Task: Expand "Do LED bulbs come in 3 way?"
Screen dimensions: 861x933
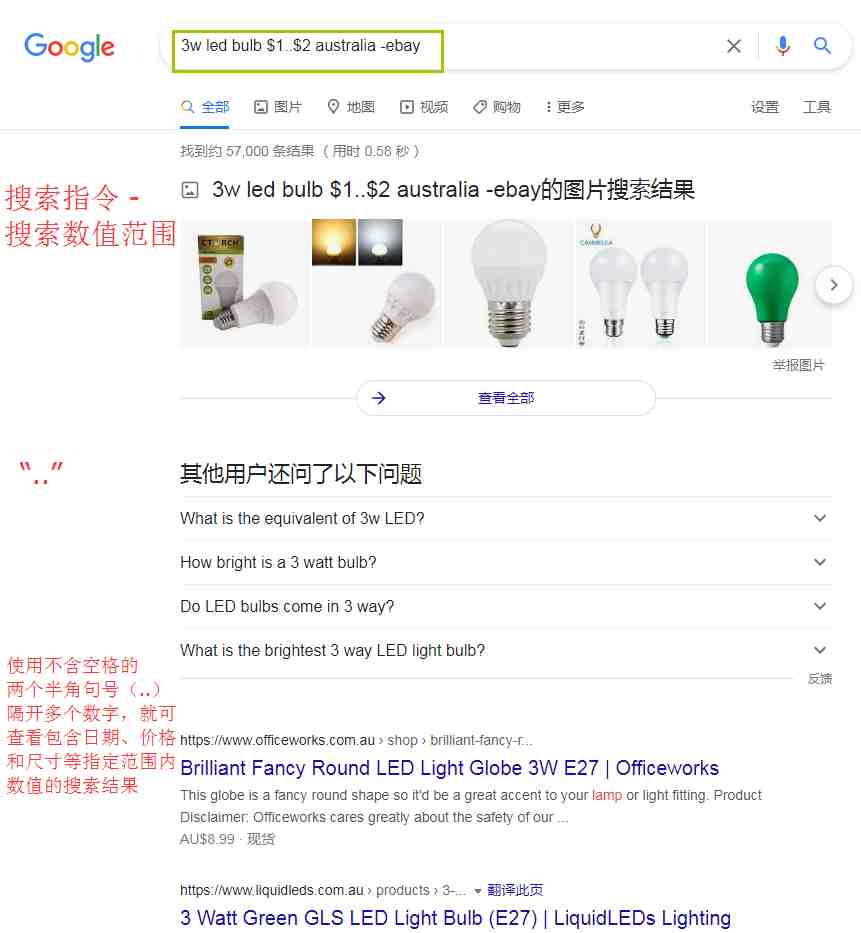Action: [x=506, y=606]
